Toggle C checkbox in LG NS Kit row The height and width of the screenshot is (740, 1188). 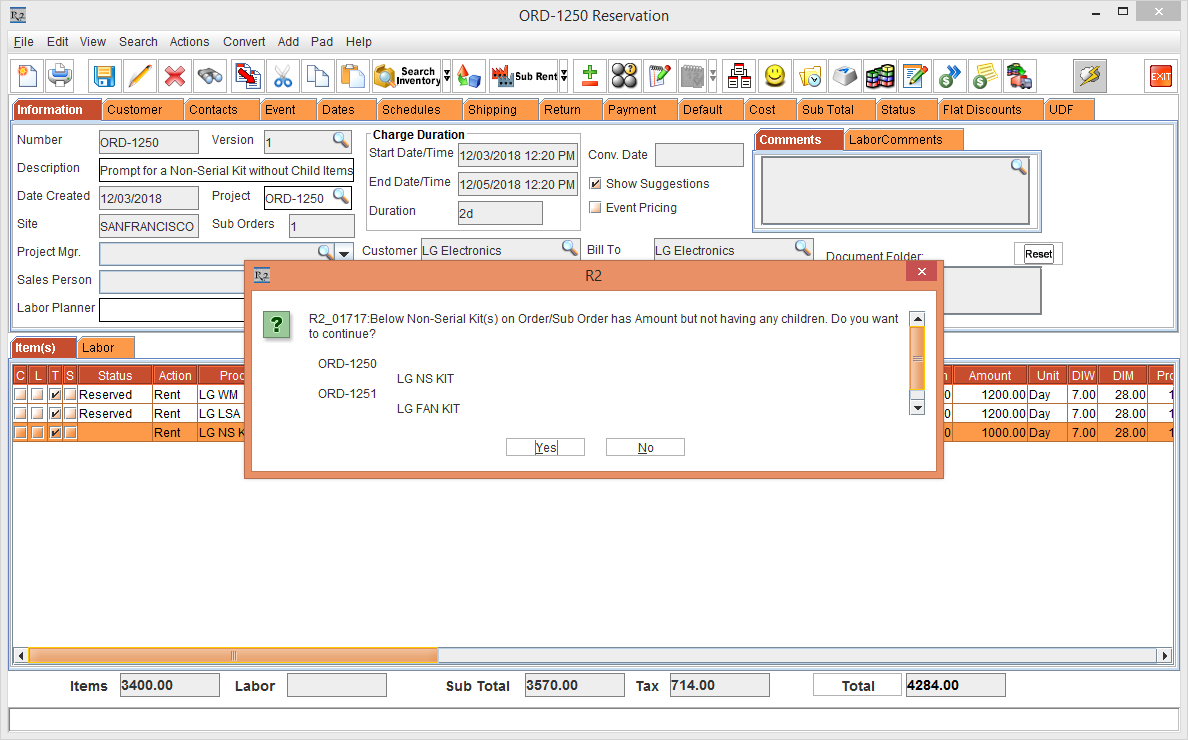[x=20, y=432]
